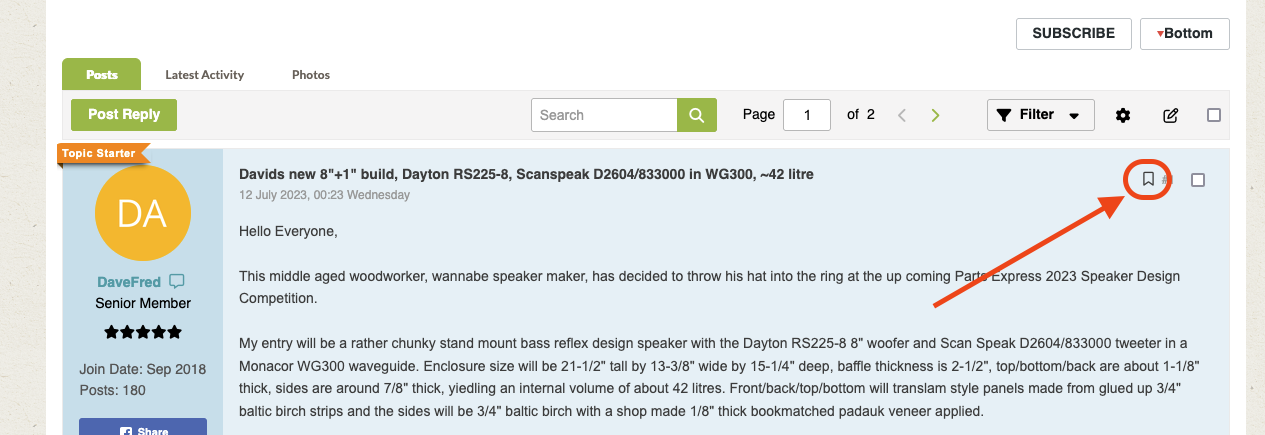The image size is (1265, 435).
Task: Go to next page with green arrow
Action: 935,115
